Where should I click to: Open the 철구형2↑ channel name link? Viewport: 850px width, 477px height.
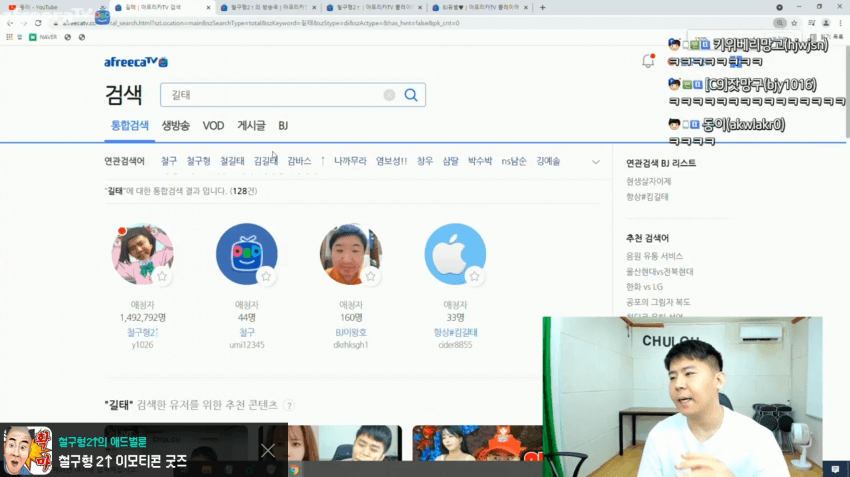pyautogui.click(x=142, y=332)
